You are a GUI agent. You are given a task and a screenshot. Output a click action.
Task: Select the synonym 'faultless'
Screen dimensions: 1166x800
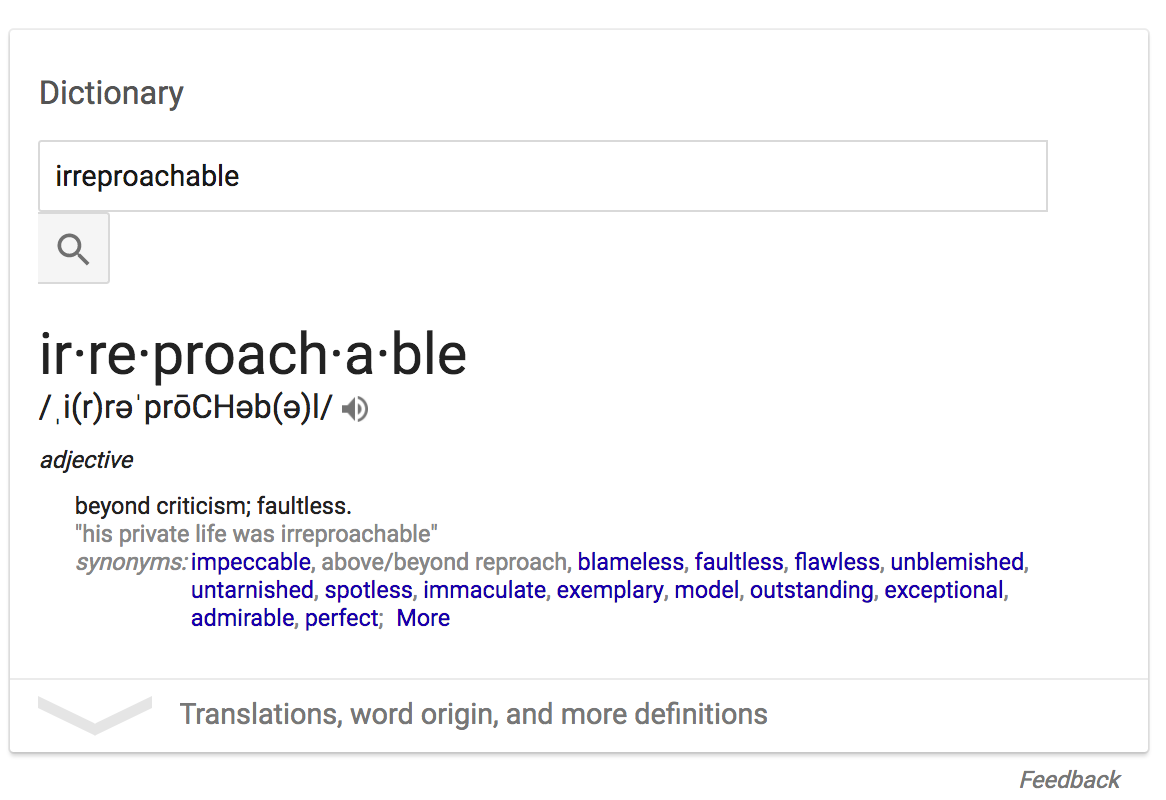click(738, 562)
